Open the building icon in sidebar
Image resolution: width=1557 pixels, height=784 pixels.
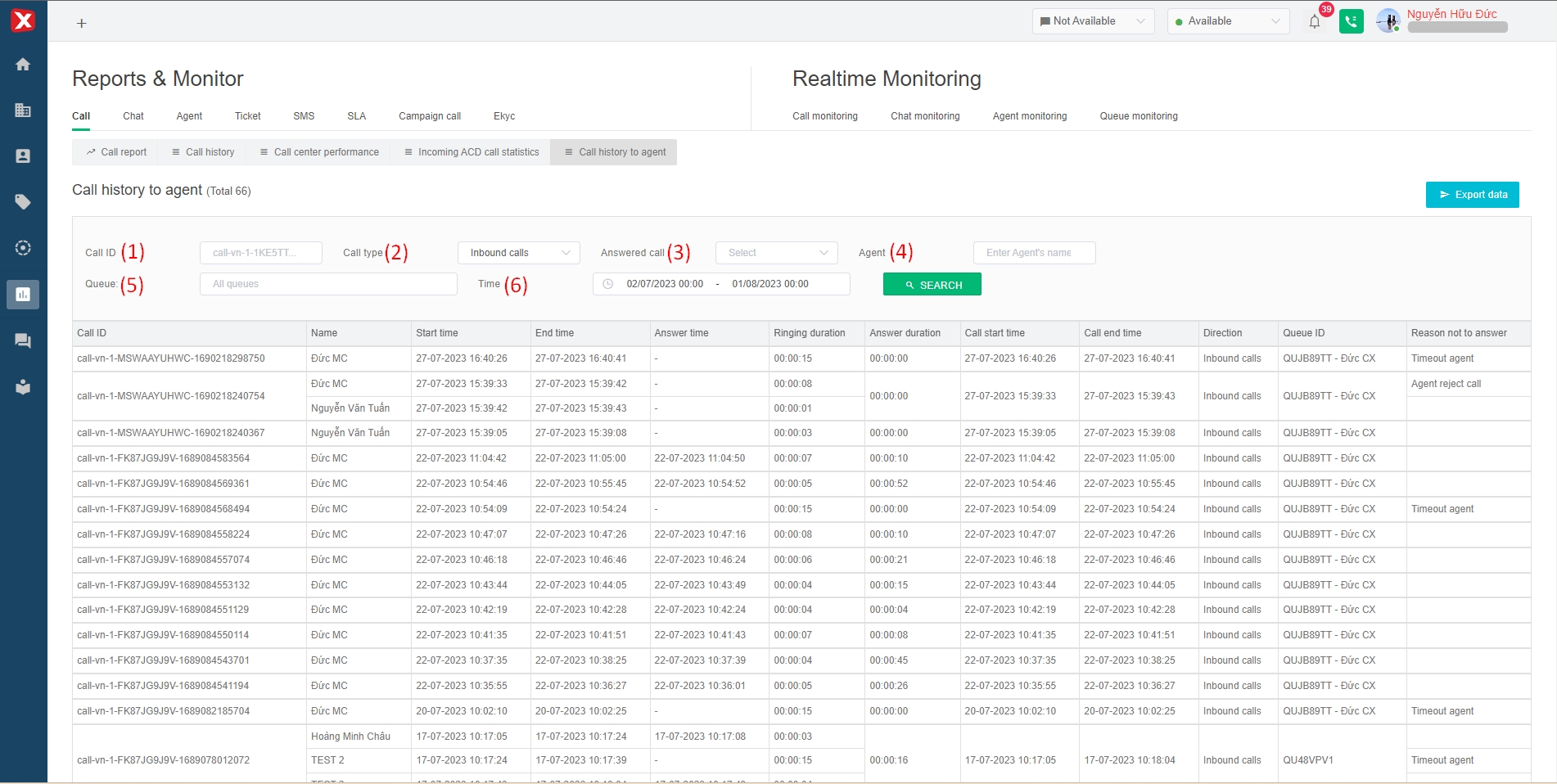pos(23,110)
